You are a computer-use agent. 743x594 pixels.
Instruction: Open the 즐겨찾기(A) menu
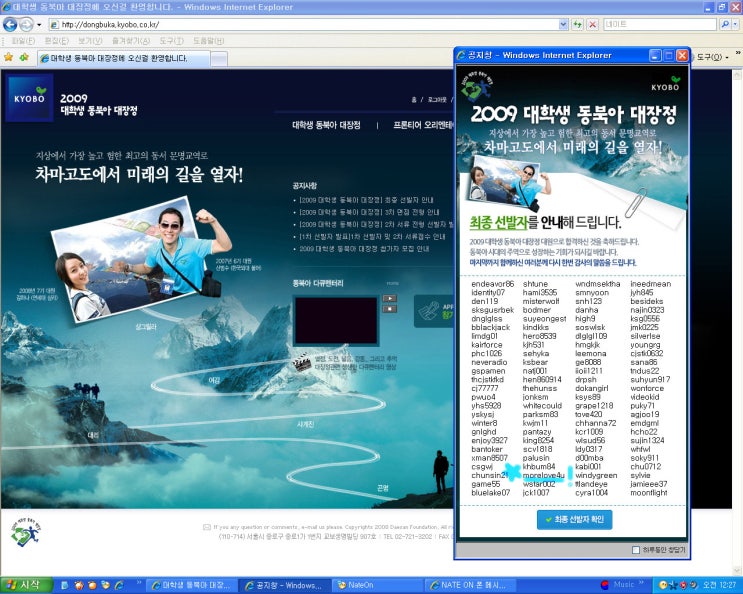(131, 41)
